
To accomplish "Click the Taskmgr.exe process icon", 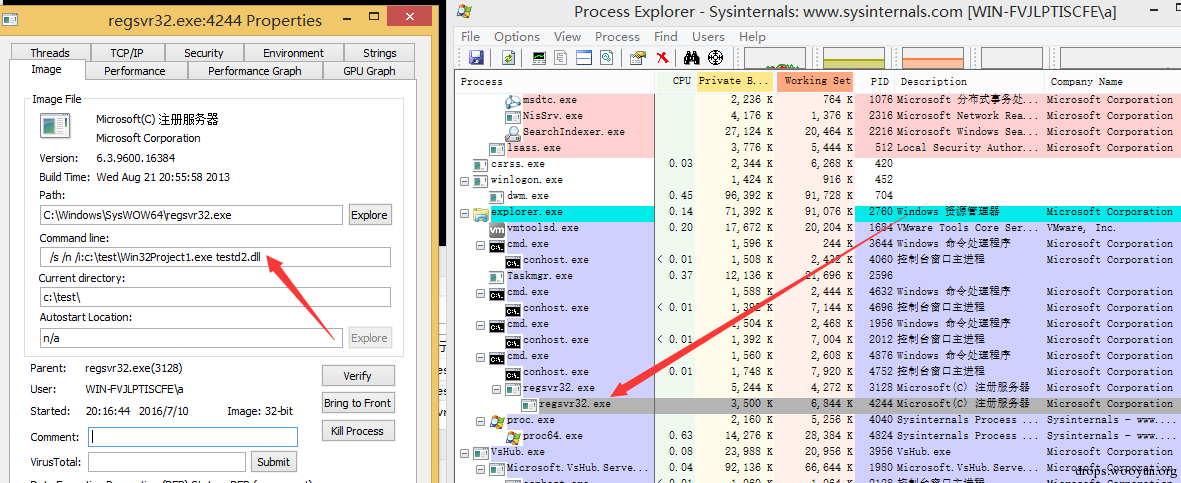I will (x=497, y=276).
